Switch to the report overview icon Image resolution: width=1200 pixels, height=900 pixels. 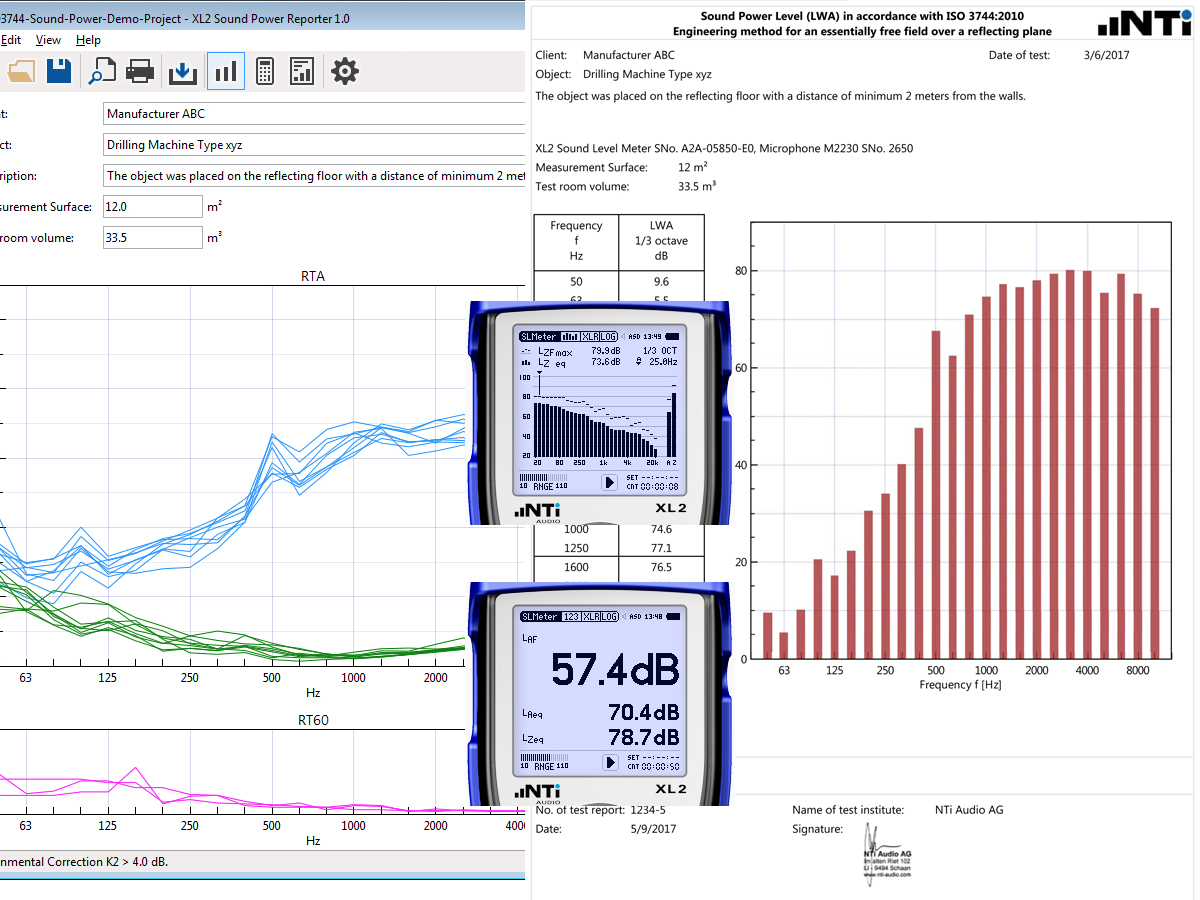(x=302, y=70)
